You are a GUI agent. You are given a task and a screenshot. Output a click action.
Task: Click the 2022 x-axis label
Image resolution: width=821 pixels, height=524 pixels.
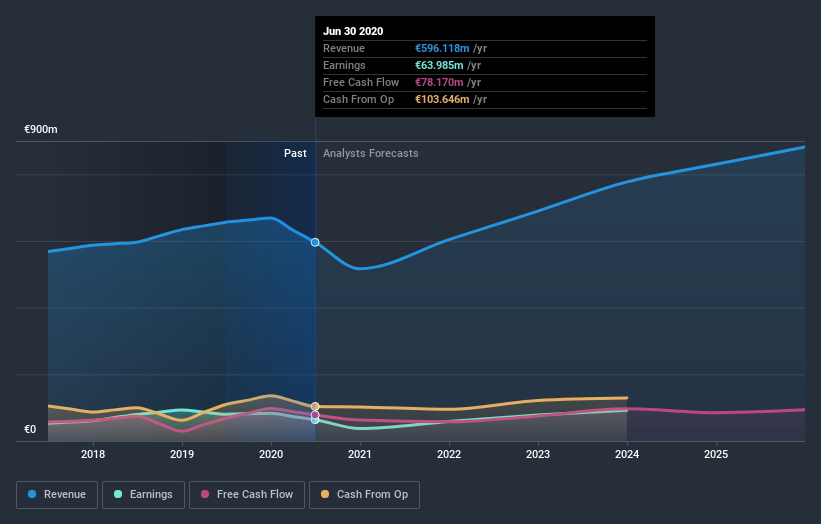449,454
